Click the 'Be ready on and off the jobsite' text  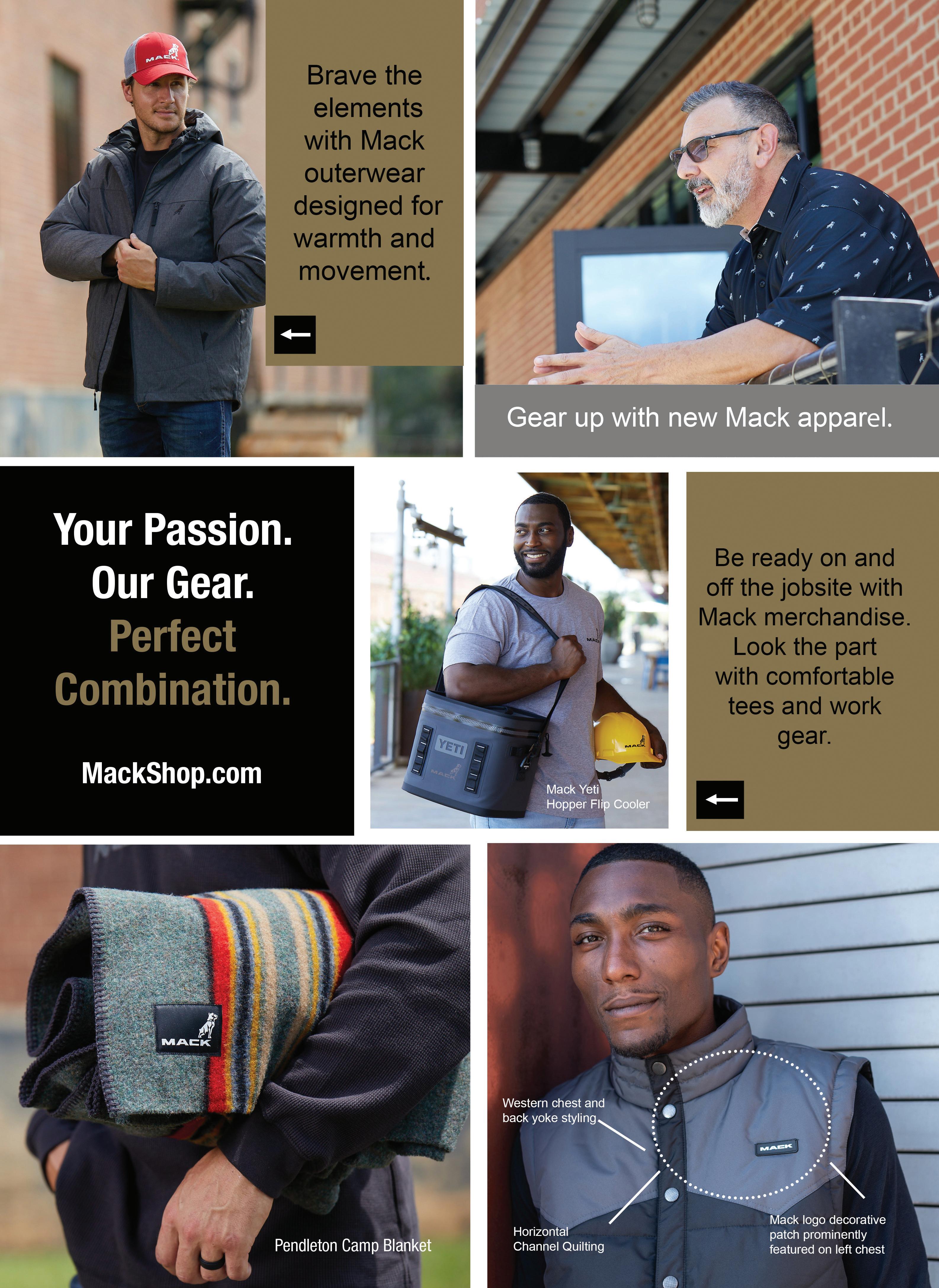tap(804, 647)
